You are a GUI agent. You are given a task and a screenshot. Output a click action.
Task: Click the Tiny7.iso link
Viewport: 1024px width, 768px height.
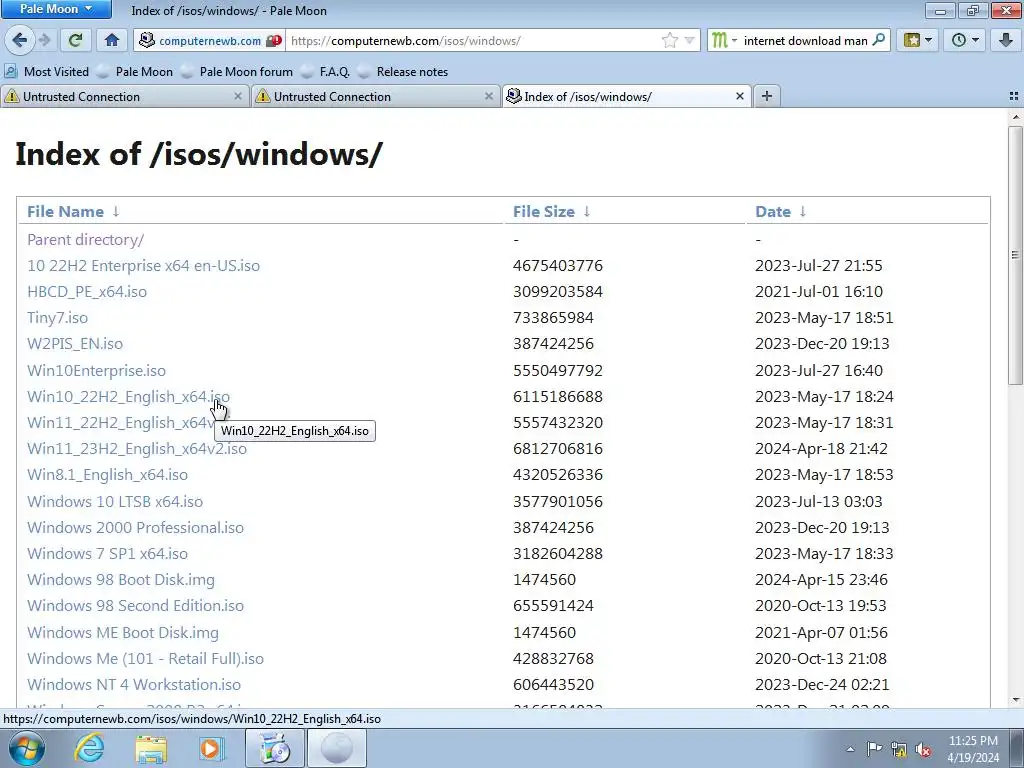57,318
